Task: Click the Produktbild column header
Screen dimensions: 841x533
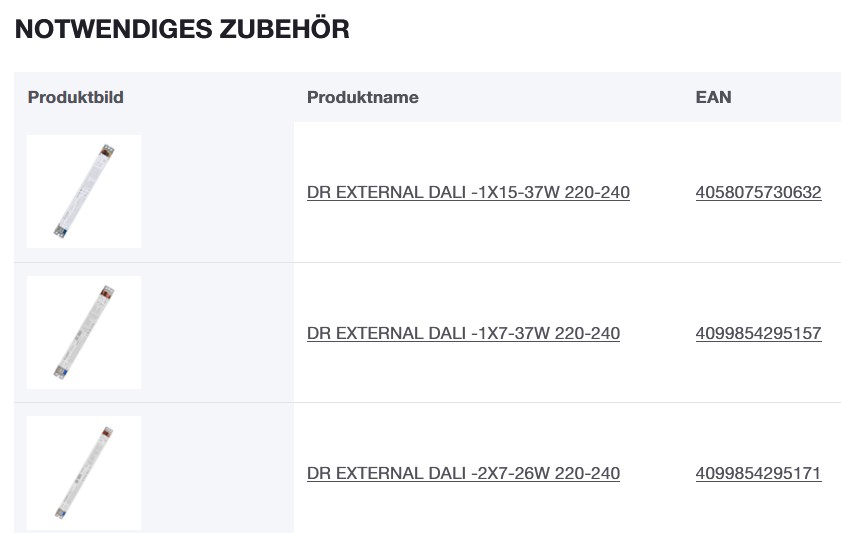Action: (76, 97)
